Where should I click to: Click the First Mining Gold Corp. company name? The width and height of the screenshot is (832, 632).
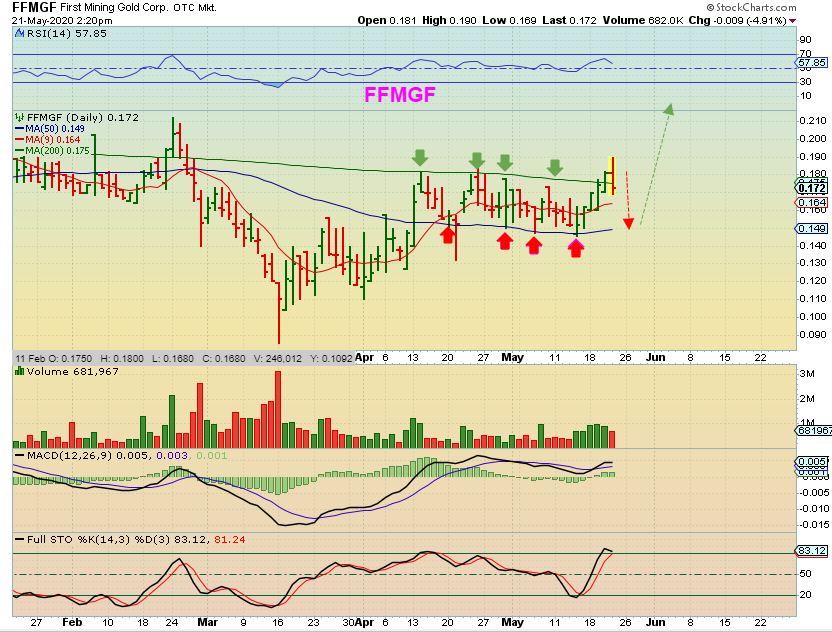click(x=114, y=8)
